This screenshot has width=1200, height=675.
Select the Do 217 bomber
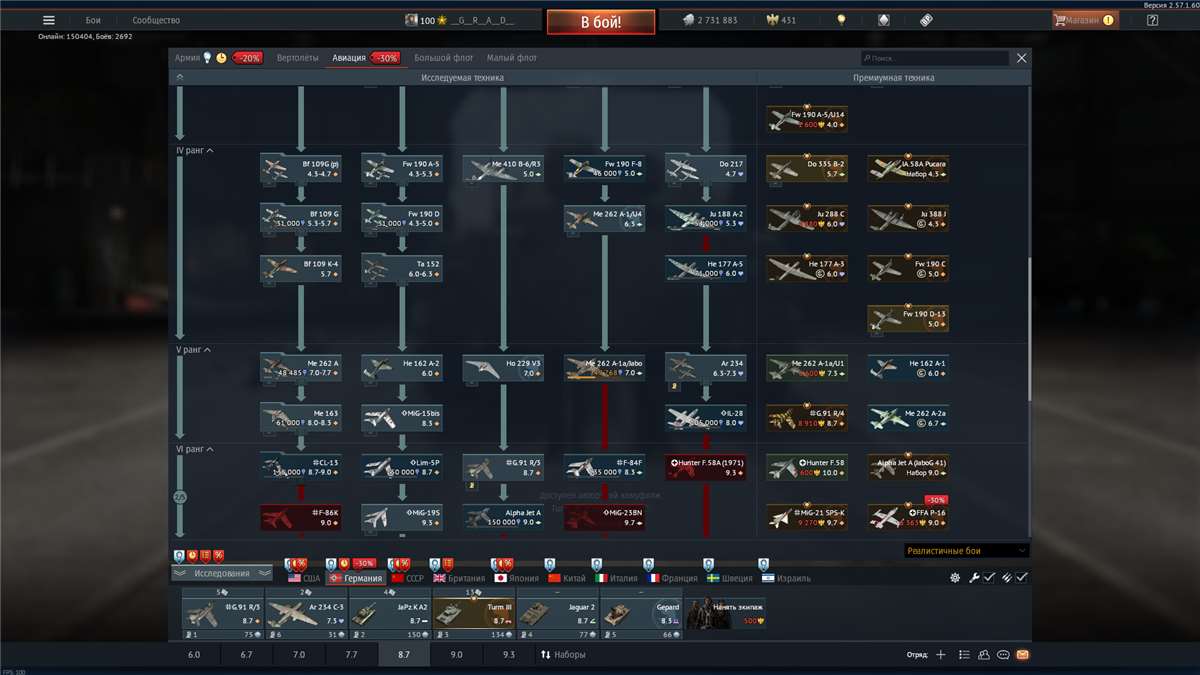click(706, 168)
